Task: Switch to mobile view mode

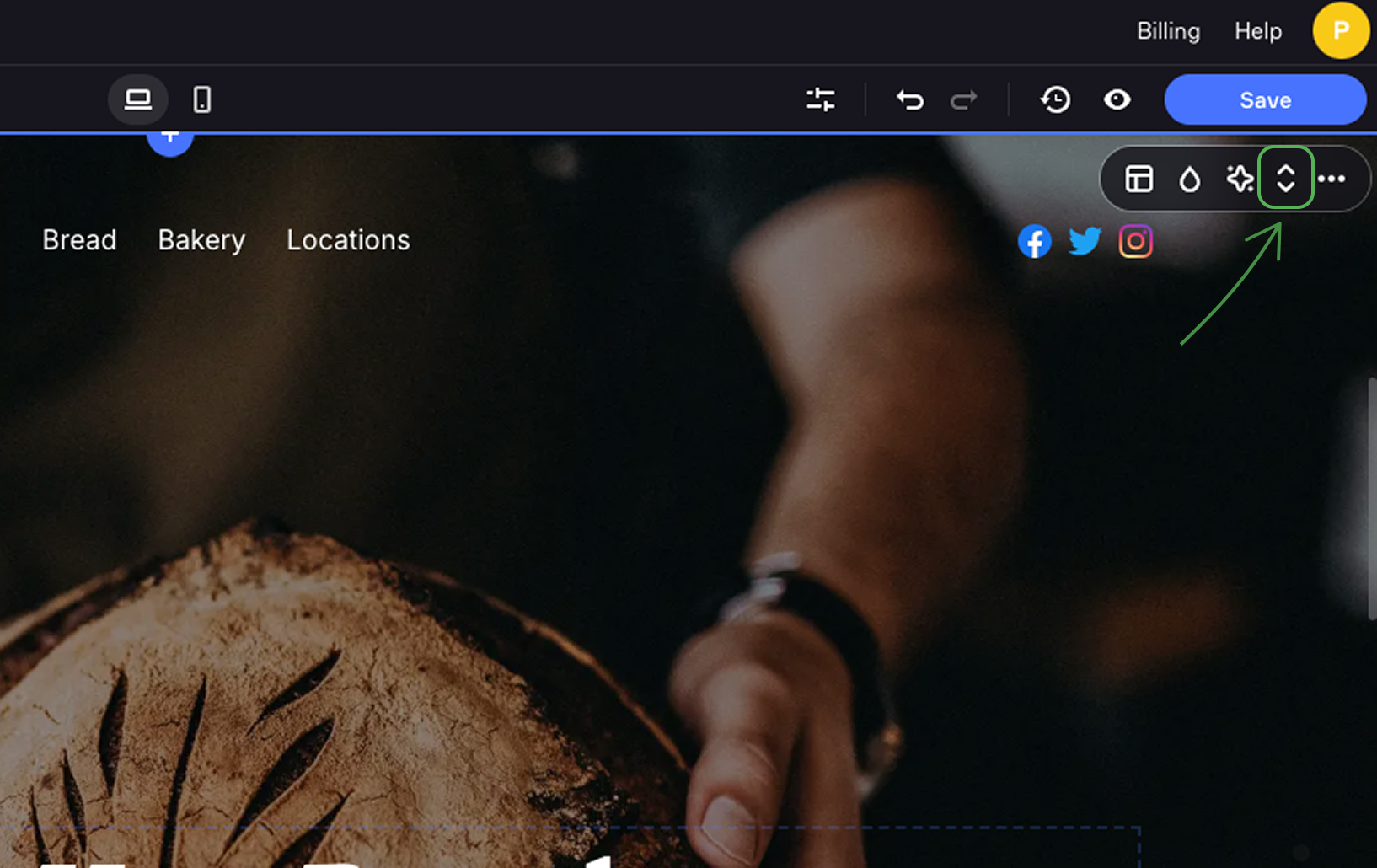Action: (202, 99)
